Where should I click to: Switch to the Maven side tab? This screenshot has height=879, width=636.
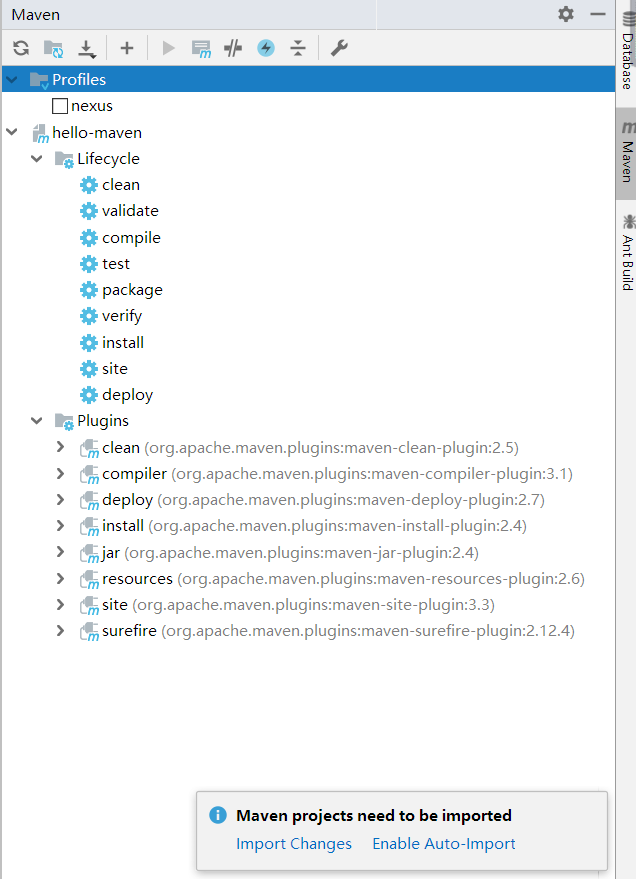[627, 153]
